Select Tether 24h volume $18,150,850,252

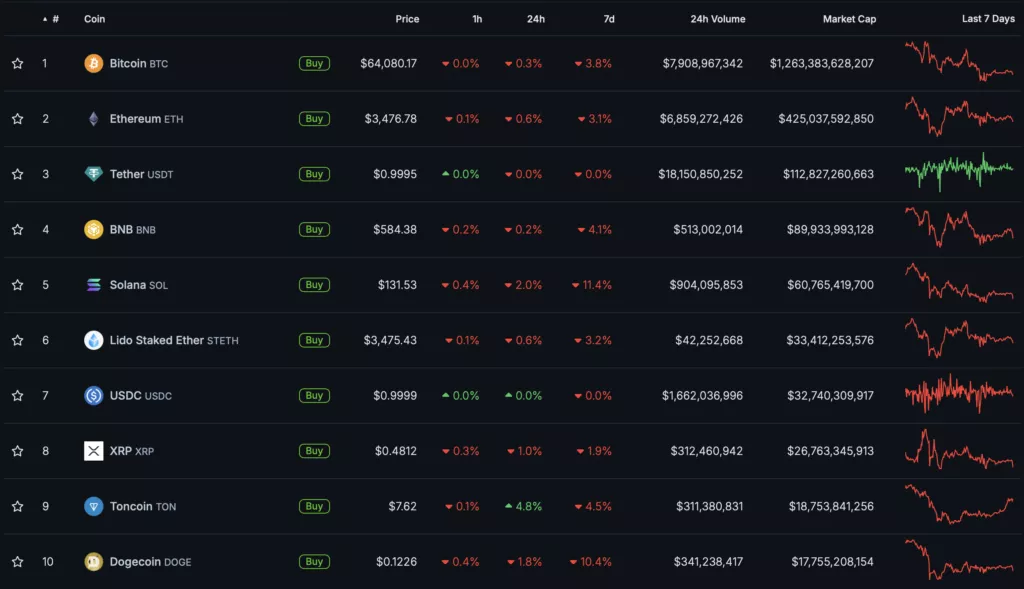(x=700, y=174)
